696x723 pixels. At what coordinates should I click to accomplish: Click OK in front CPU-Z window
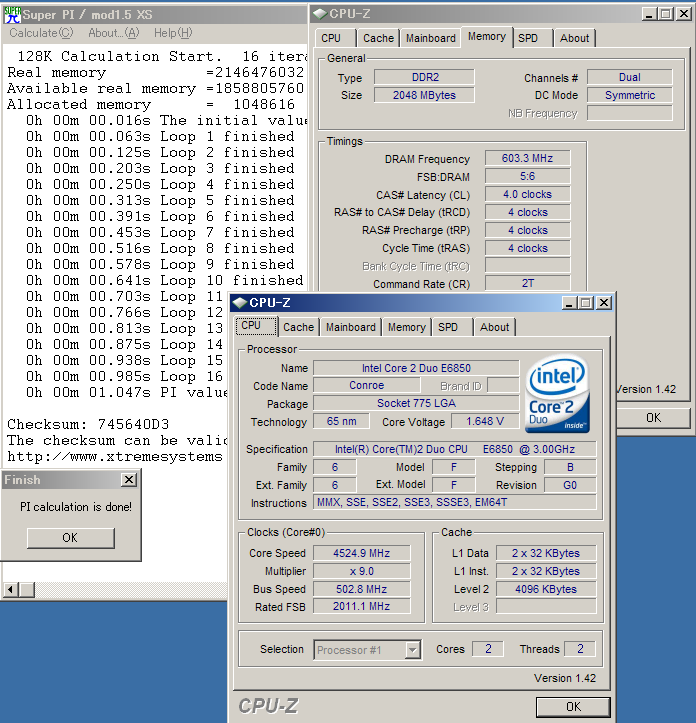pyautogui.click(x=573, y=707)
